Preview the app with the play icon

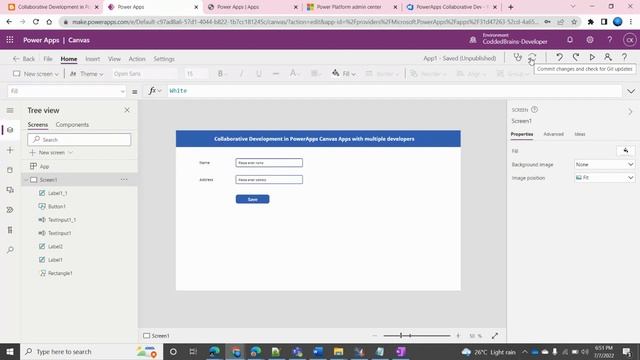coord(592,58)
